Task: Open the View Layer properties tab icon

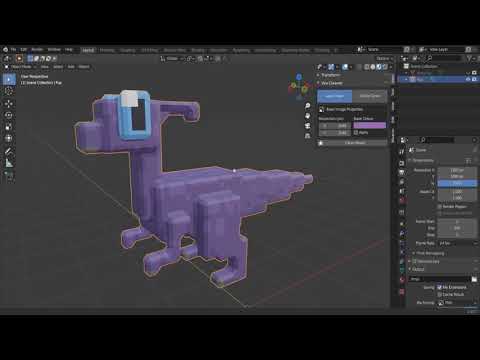Action: pos(402,182)
